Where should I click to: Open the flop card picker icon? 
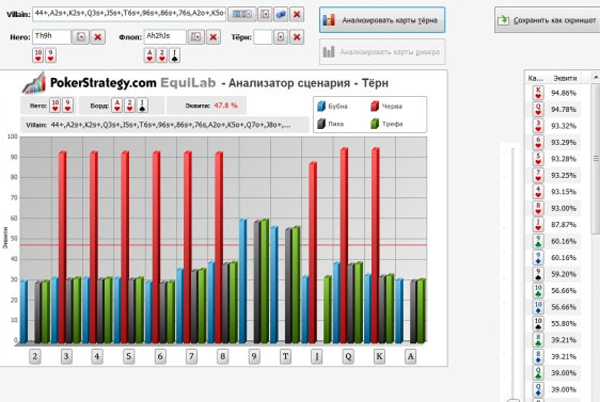coord(196,37)
